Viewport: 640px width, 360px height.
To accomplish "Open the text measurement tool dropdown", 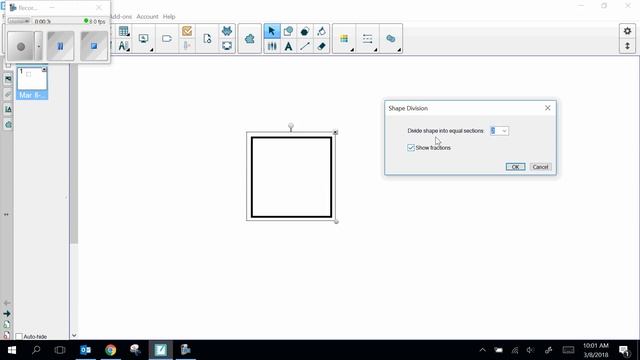I will pos(124,46).
